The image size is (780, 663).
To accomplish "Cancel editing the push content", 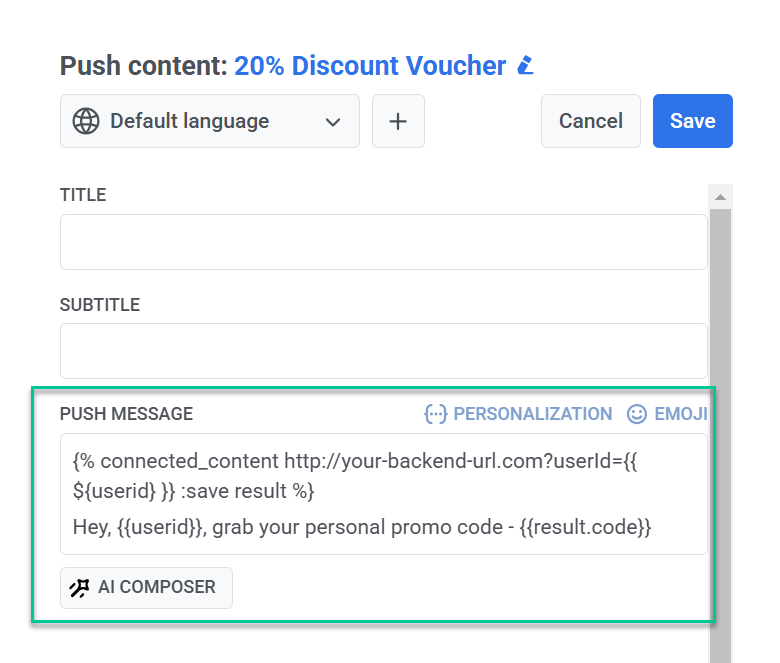I will tap(590, 121).
